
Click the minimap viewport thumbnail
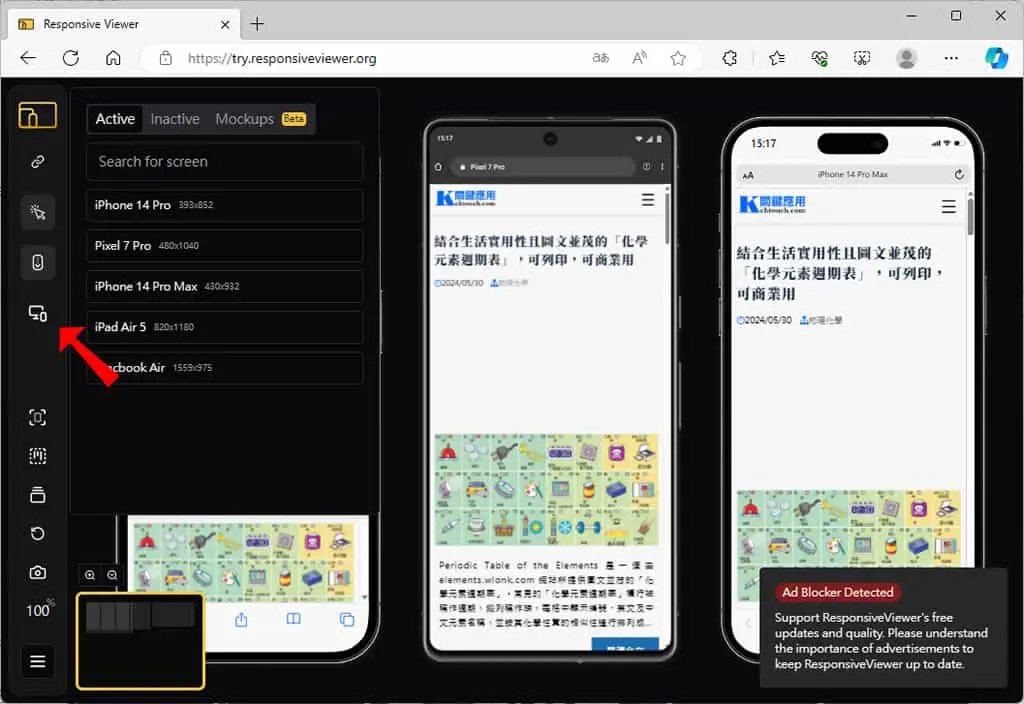point(140,641)
